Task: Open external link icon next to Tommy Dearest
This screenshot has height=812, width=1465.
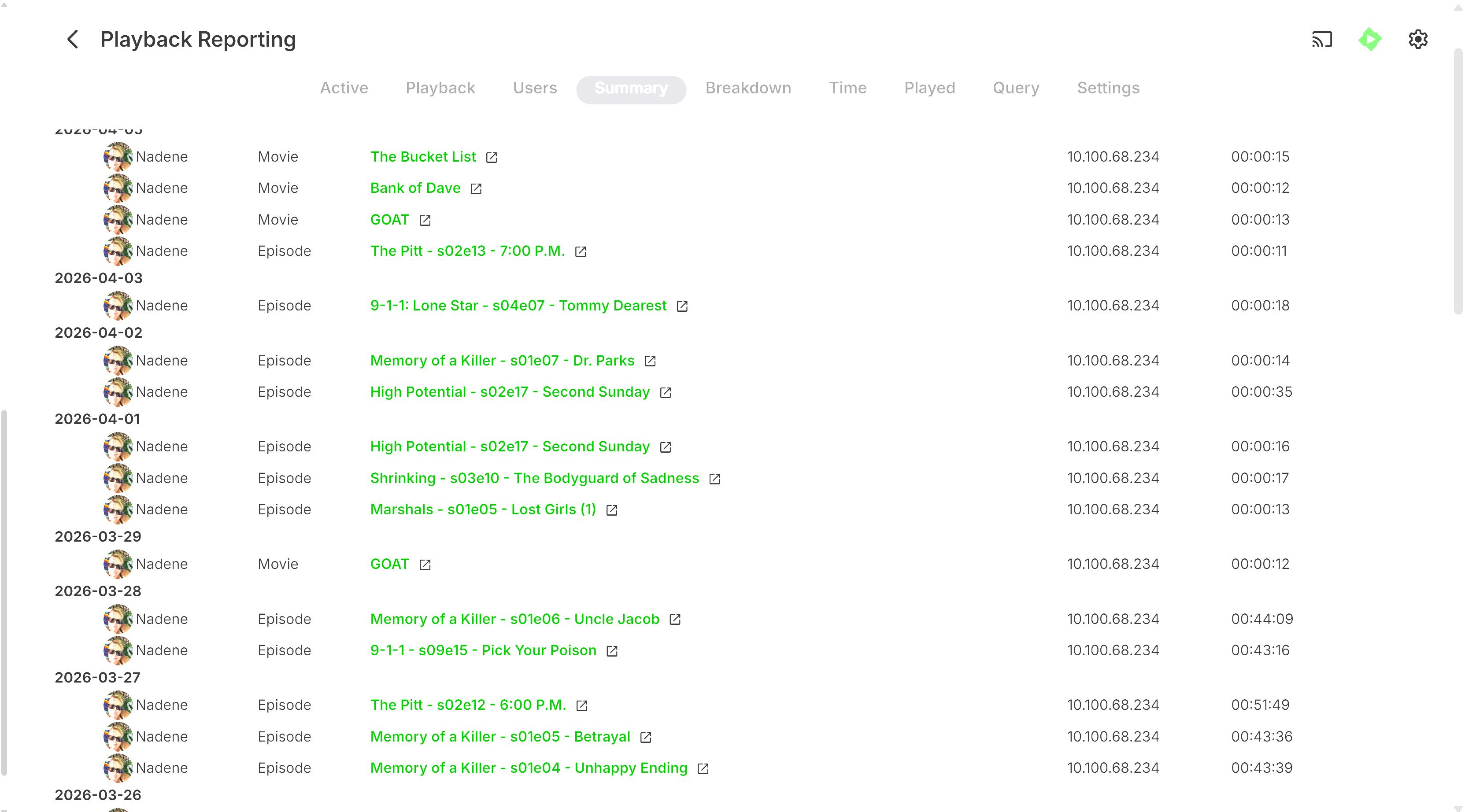Action: (682, 306)
